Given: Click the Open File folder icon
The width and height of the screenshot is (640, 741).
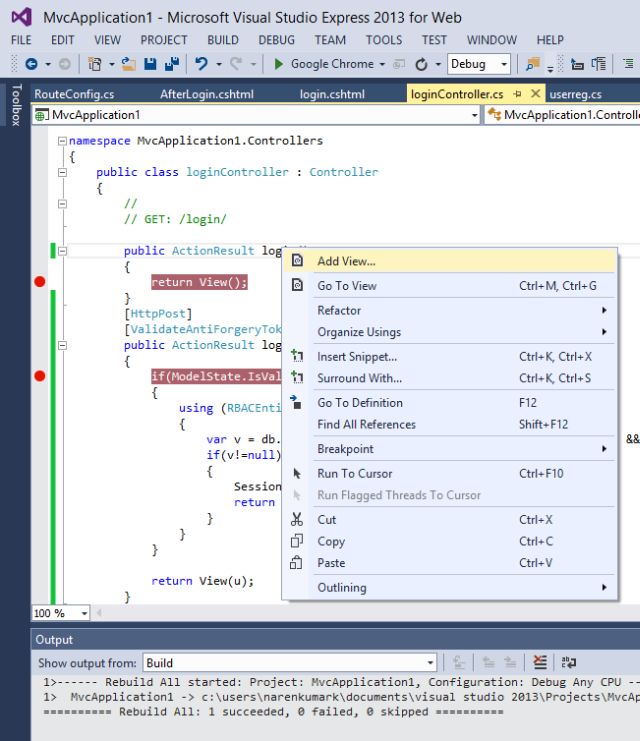Looking at the screenshot, I should 128,64.
